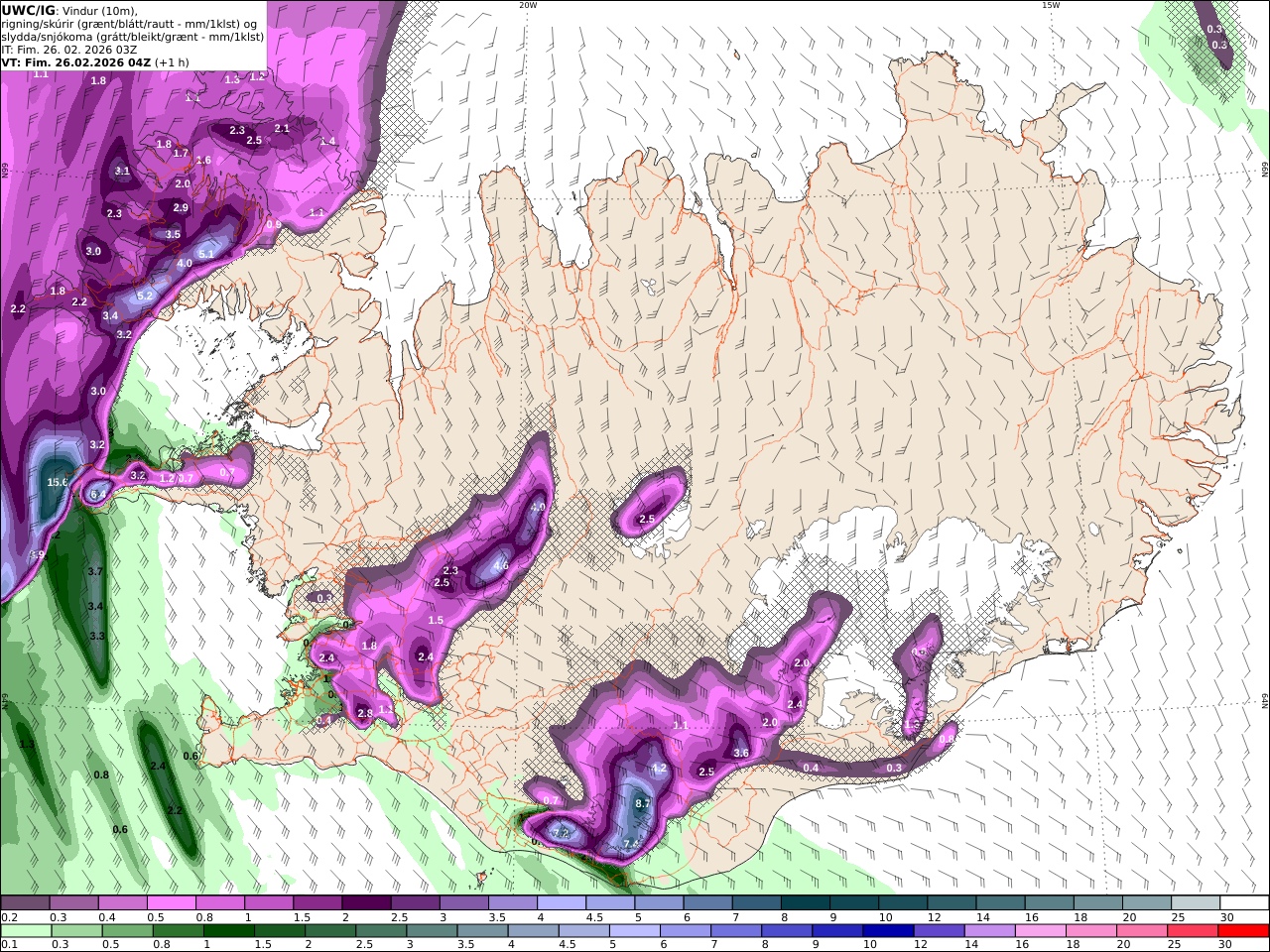The width and height of the screenshot is (1270, 952).
Task: Click the 3.7 rain value
Action: coord(95,572)
